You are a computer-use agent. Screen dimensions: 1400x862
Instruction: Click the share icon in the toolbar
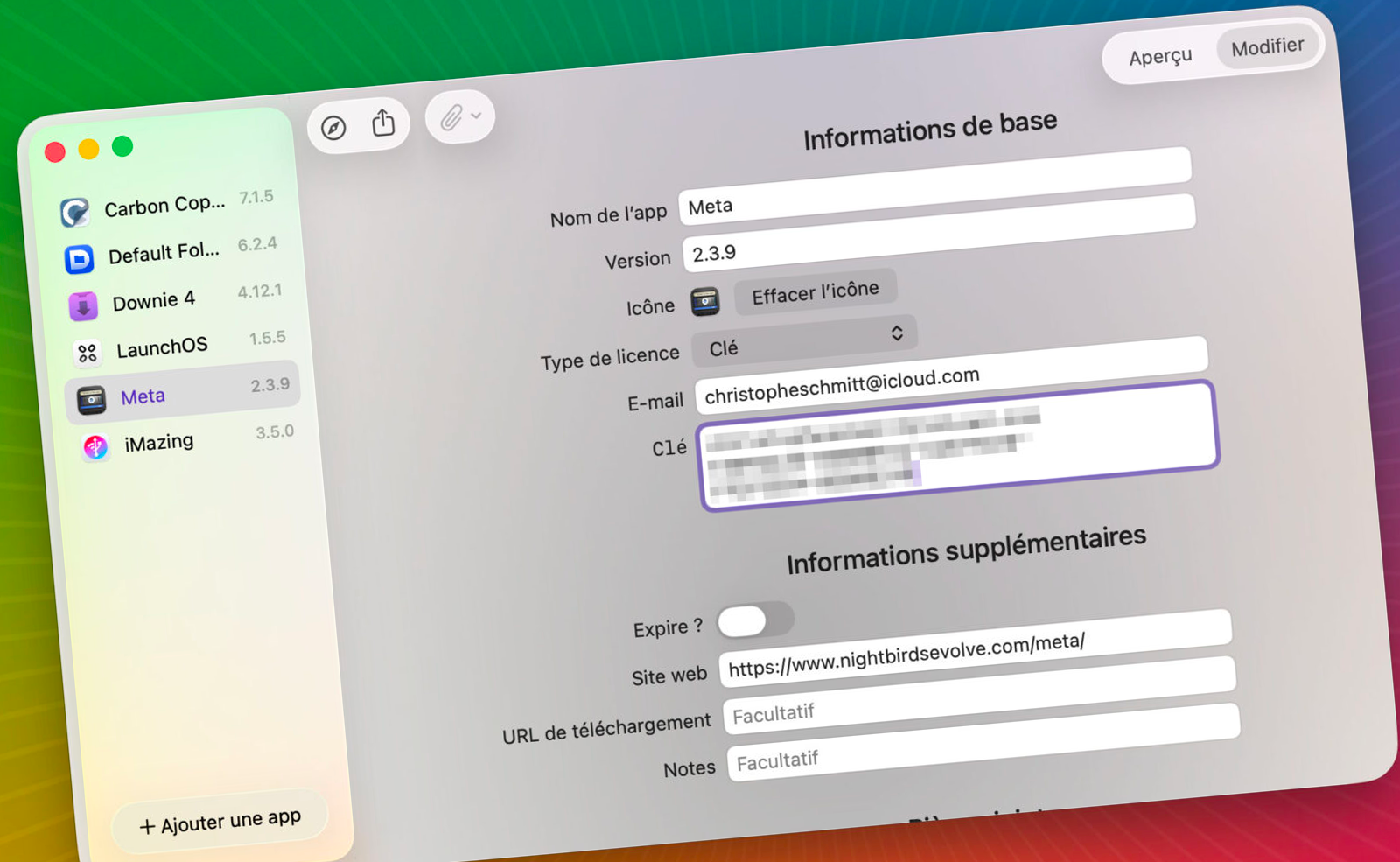(x=383, y=123)
